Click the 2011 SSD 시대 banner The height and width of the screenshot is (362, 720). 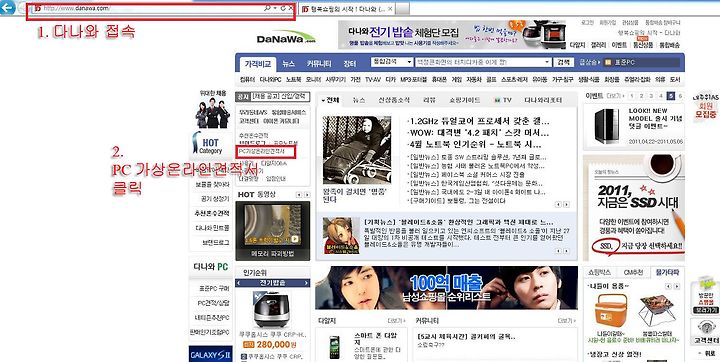coord(634,207)
